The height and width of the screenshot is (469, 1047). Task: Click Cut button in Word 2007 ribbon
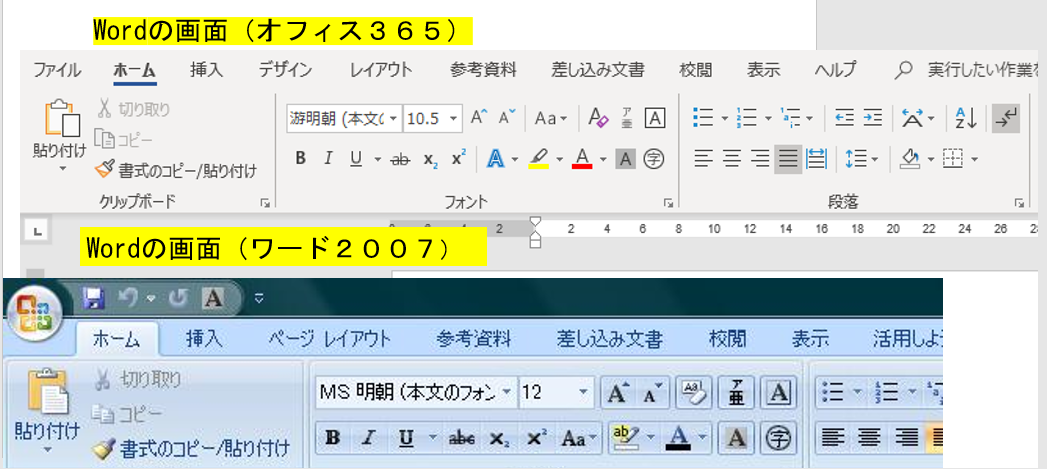click(137, 380)
